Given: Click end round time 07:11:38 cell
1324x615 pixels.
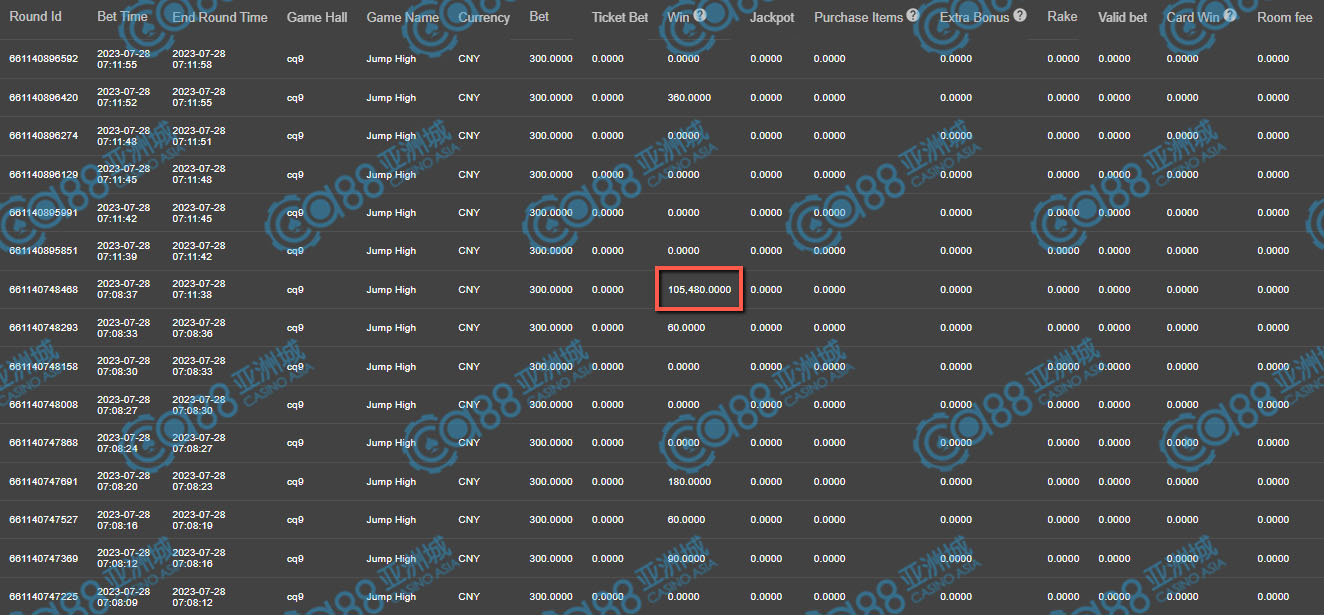Looking at the screenshot, I should 199,290.
